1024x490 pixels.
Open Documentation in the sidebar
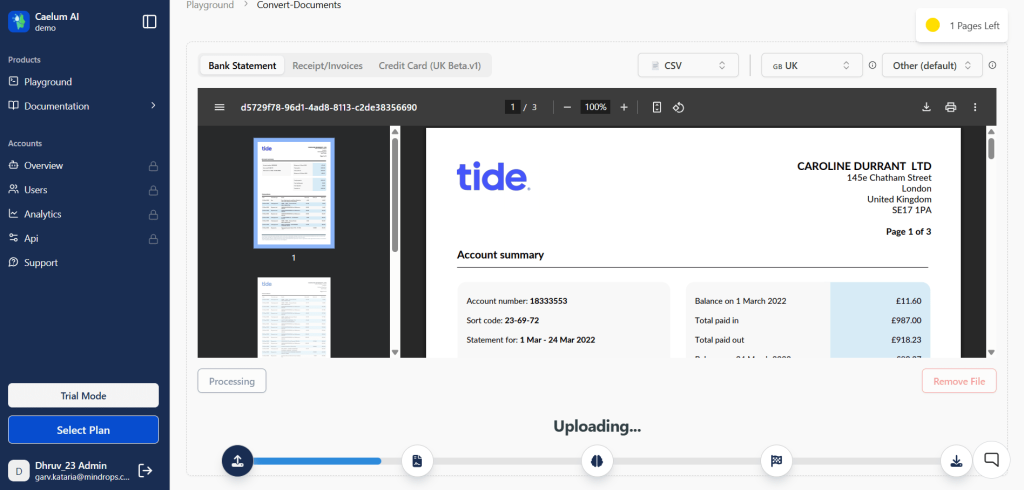[x=56, y=106]
